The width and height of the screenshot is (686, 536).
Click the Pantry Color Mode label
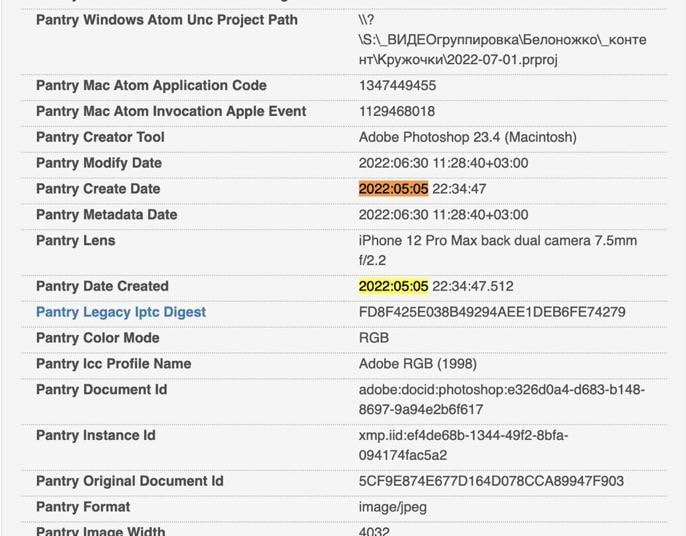[97, 338]
